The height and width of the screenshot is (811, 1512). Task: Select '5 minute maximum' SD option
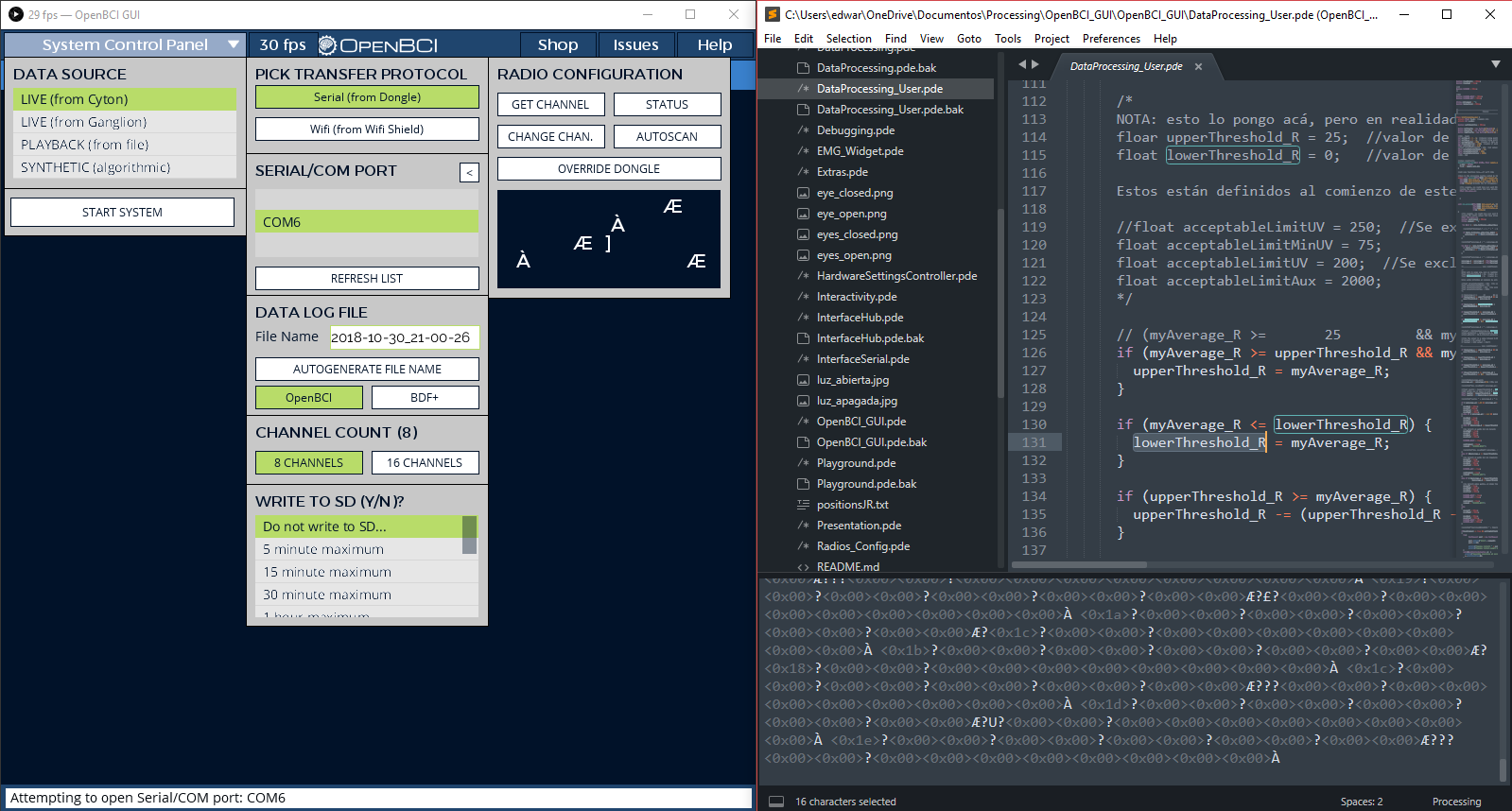tap(358, 549)
